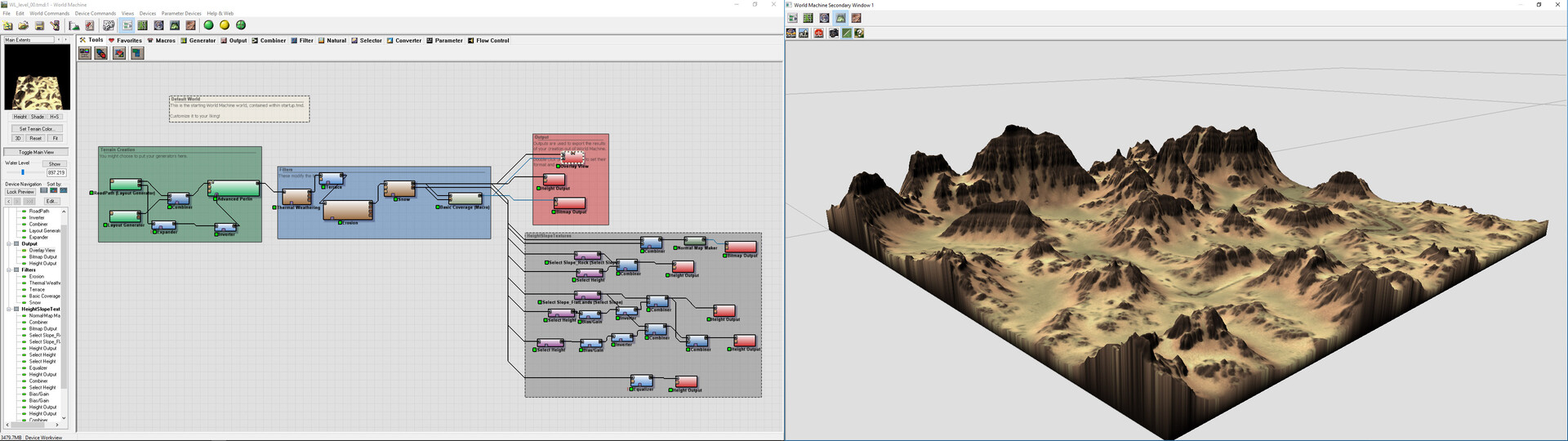The width and height of the screenshot is (1568, 441).
Task: Click the Lock Preview button
Action: pyautogui.click(x=20, y=192)
